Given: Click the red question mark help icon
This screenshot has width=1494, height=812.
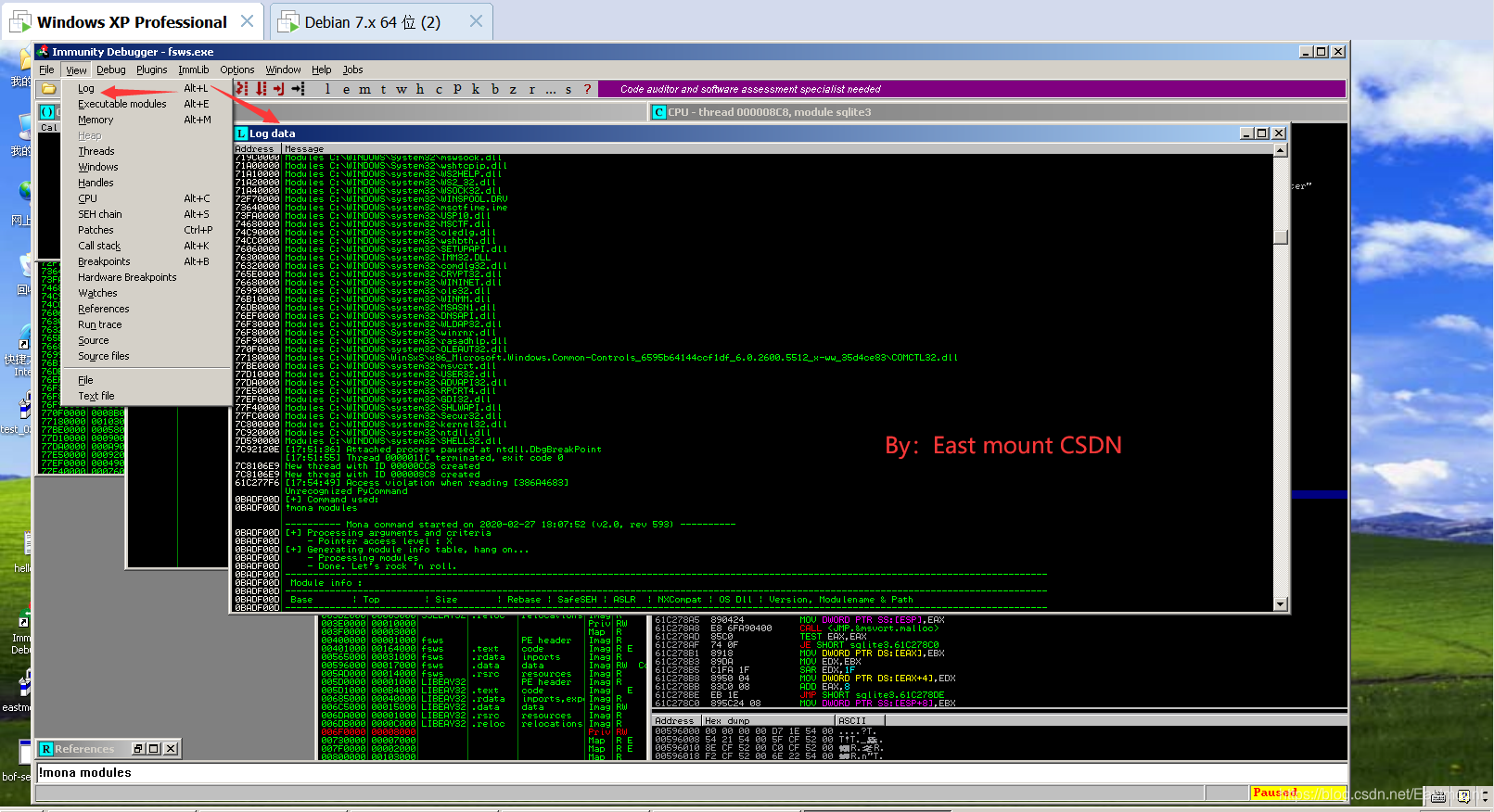Looking at the screenshot, I should pyautogui.click(x=587, y=89).
